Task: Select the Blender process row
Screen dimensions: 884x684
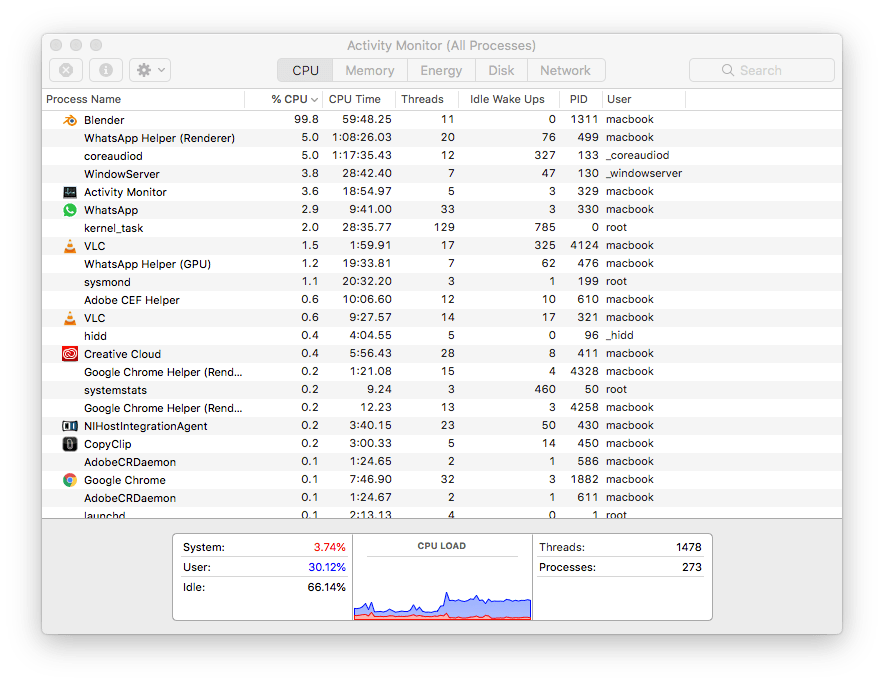Action: coord(442,120)
